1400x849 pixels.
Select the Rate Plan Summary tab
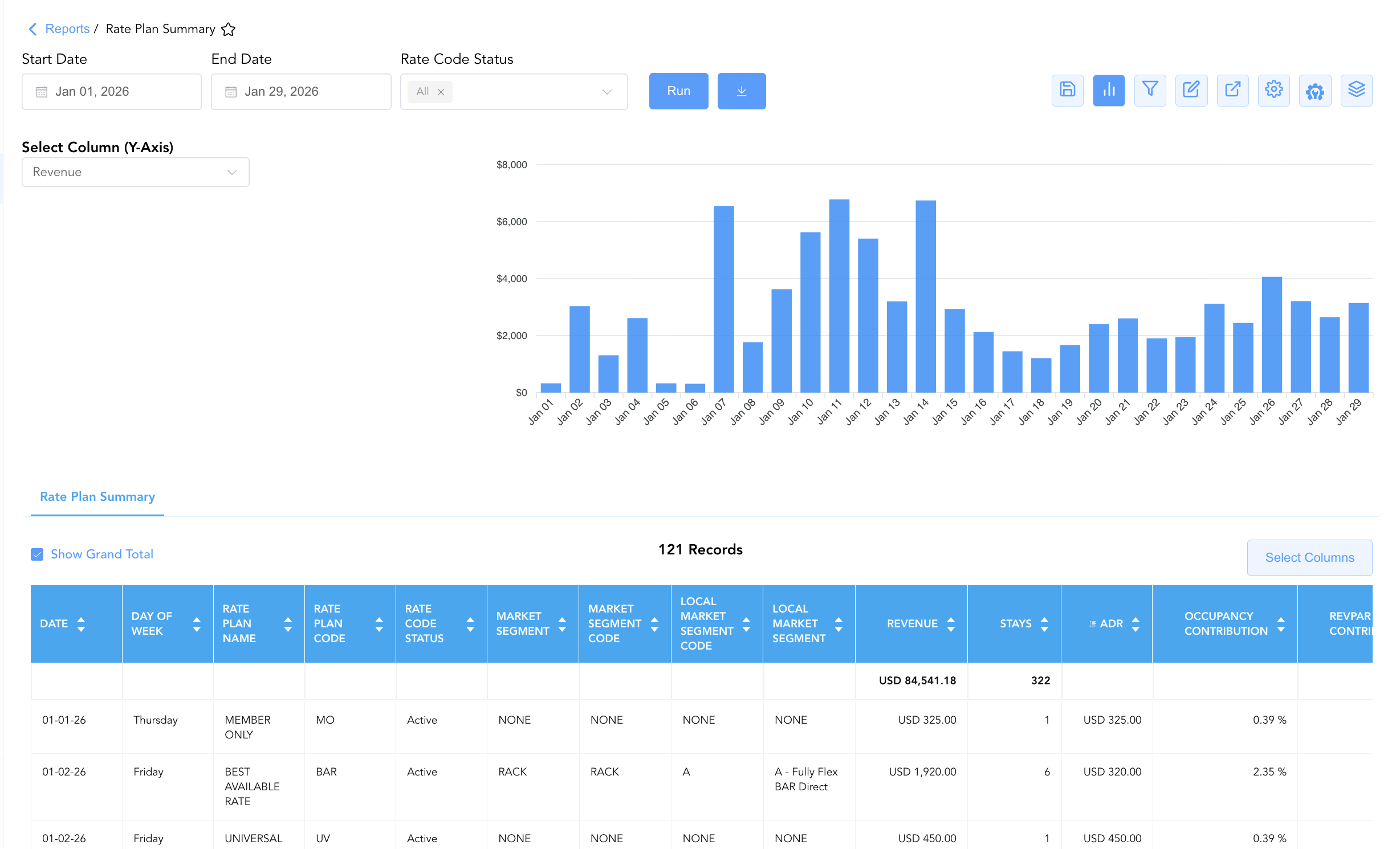pos(97,497)
